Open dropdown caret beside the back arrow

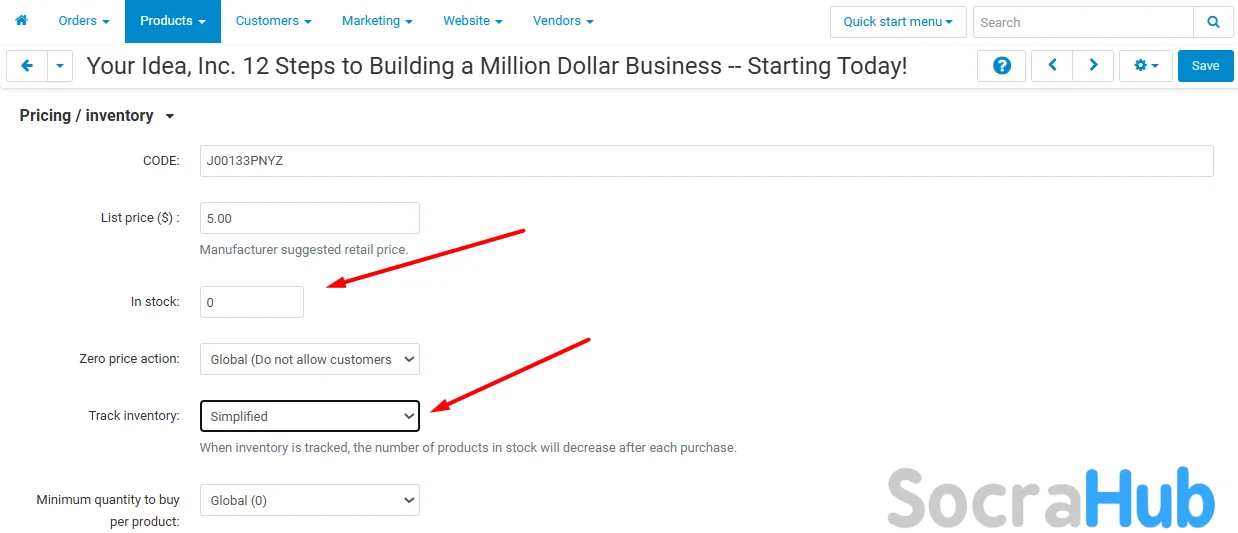tap(60, 66)
